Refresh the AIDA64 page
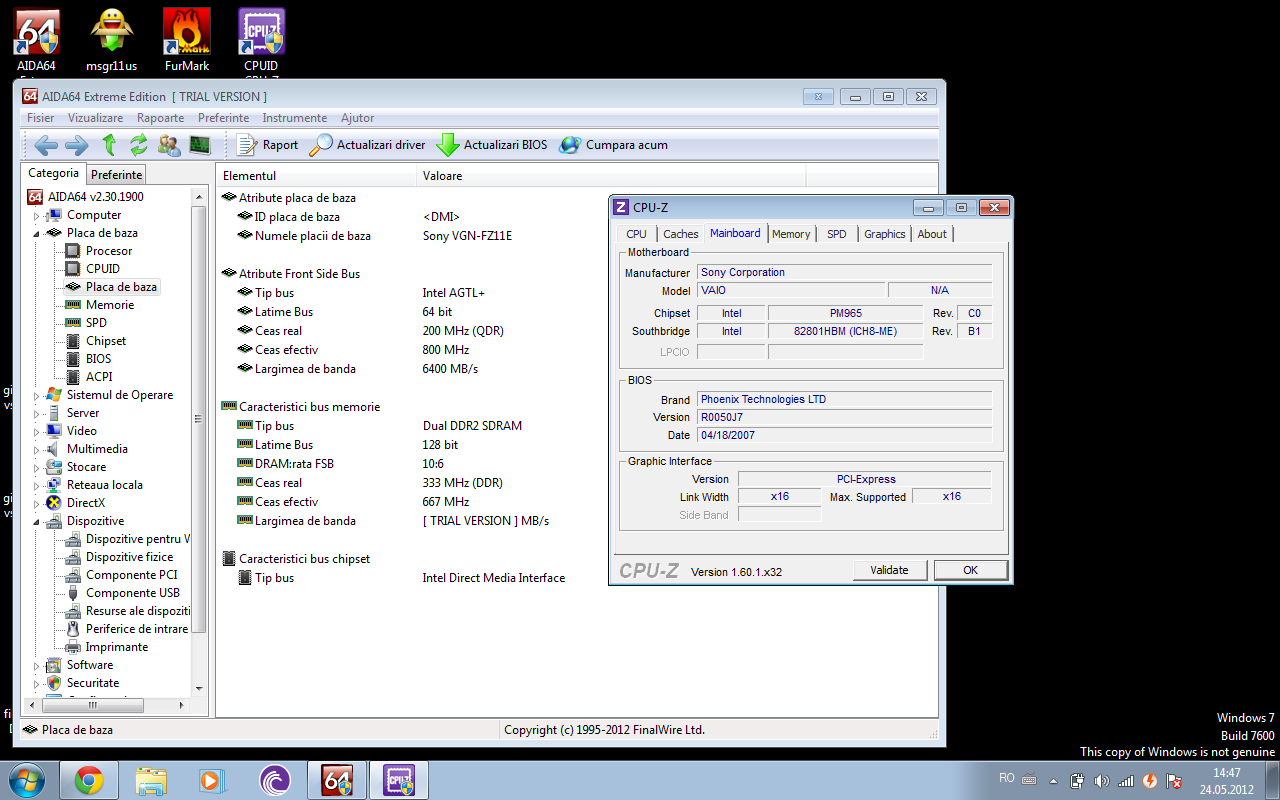The image size is (1280, 800). pos(138,145)
